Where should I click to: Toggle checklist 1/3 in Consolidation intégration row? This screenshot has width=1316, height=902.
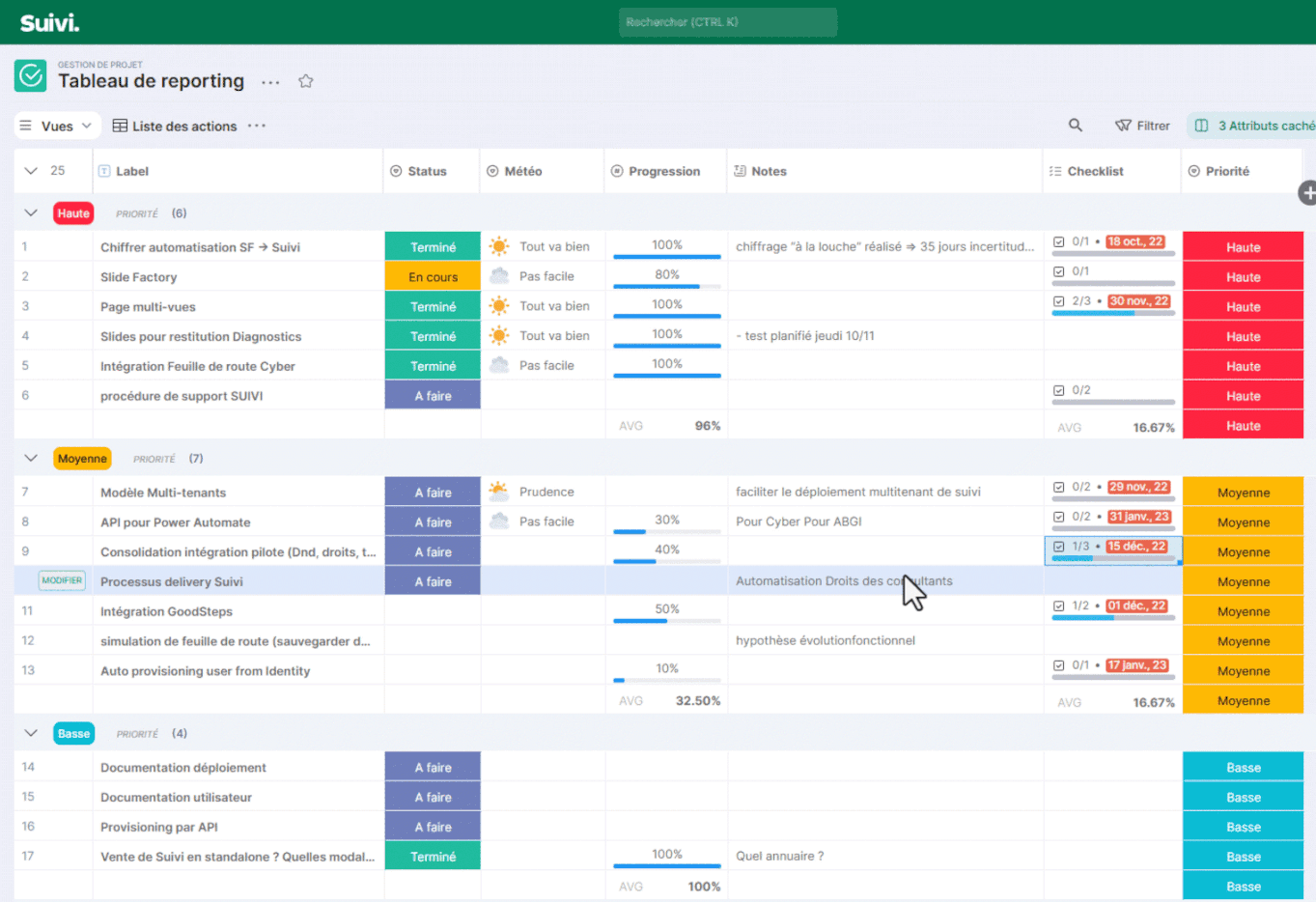(1059, 547)
